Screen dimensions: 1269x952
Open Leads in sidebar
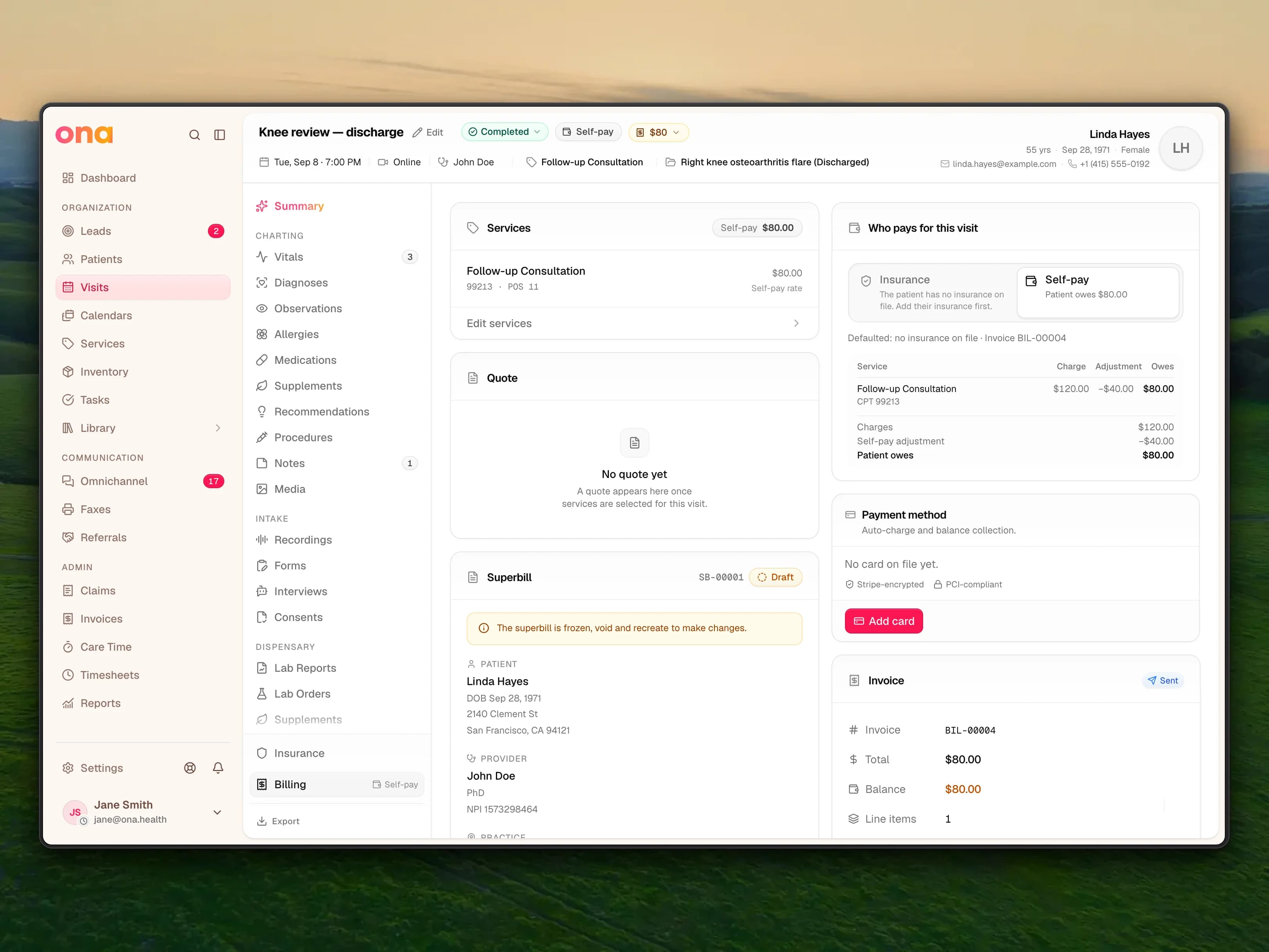143,231
